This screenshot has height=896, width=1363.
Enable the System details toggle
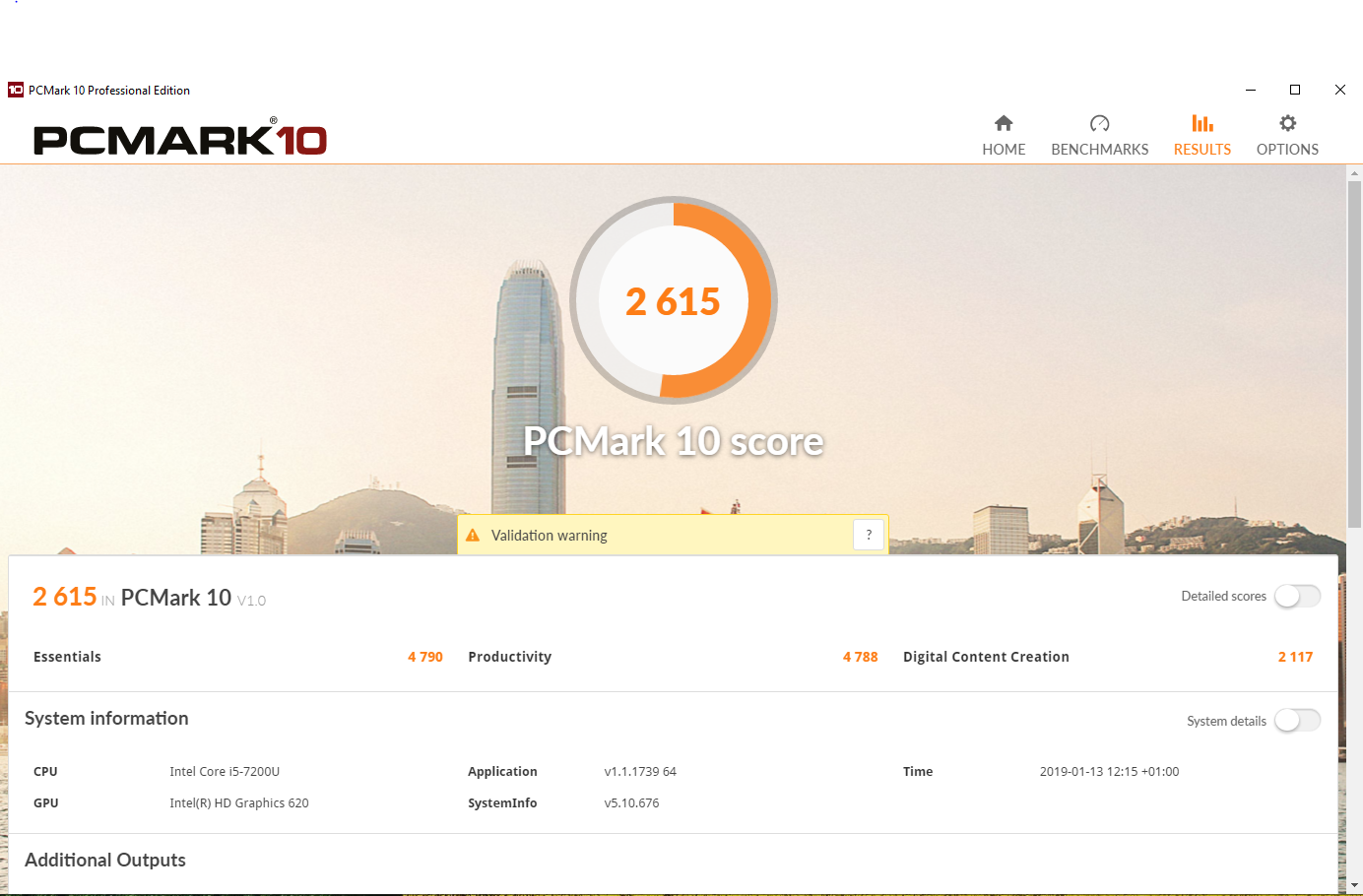(1297, 721)
